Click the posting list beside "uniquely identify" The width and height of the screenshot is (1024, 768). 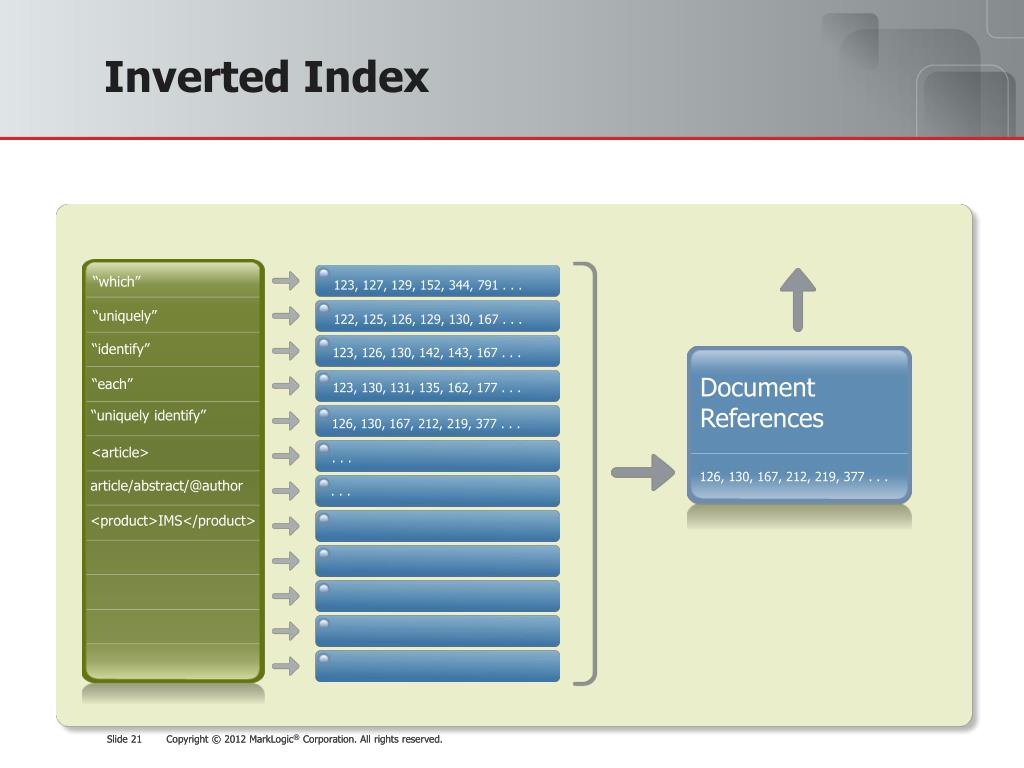pos(437,421)
